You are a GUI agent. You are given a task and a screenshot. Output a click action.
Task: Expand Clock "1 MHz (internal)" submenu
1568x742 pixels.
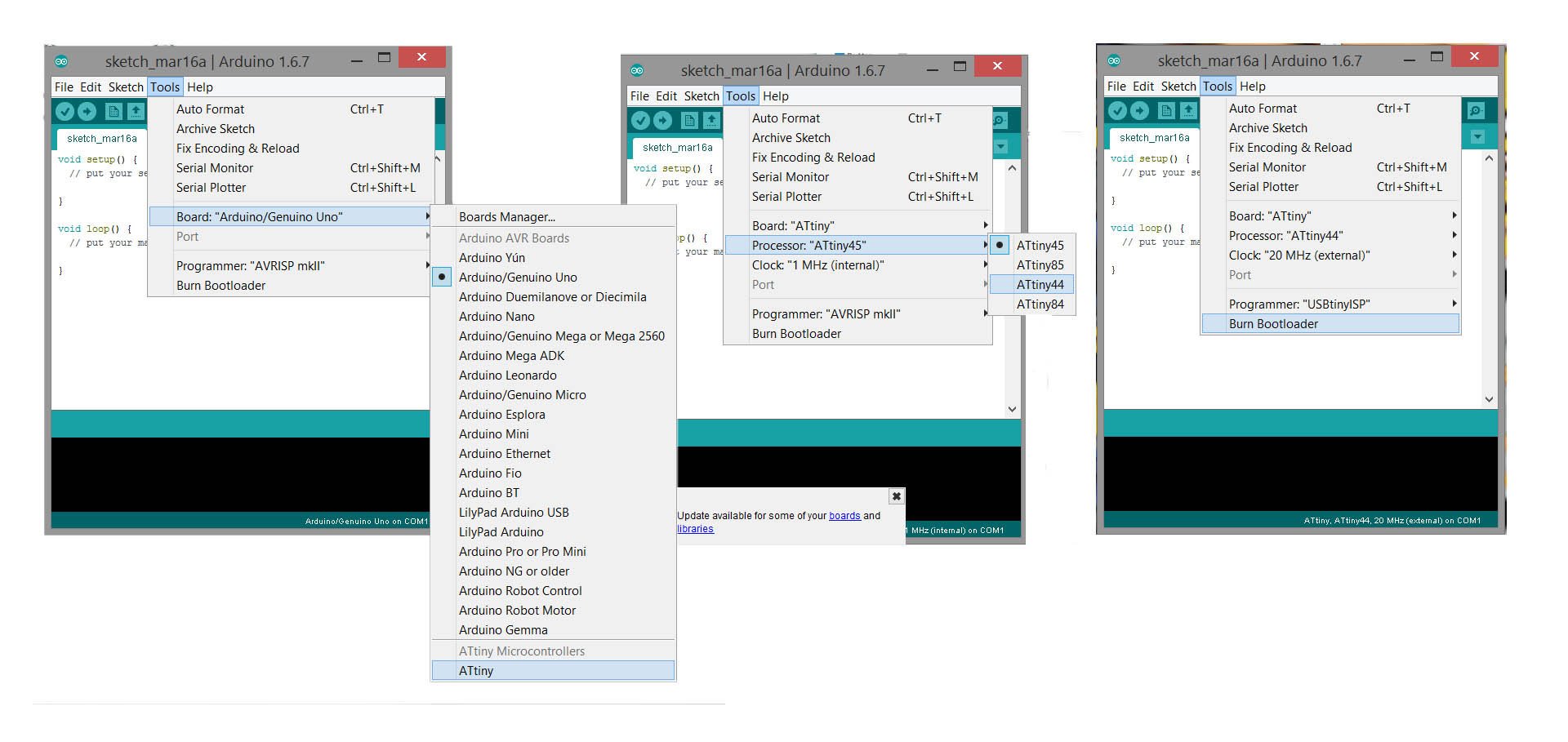click(857, 265)
